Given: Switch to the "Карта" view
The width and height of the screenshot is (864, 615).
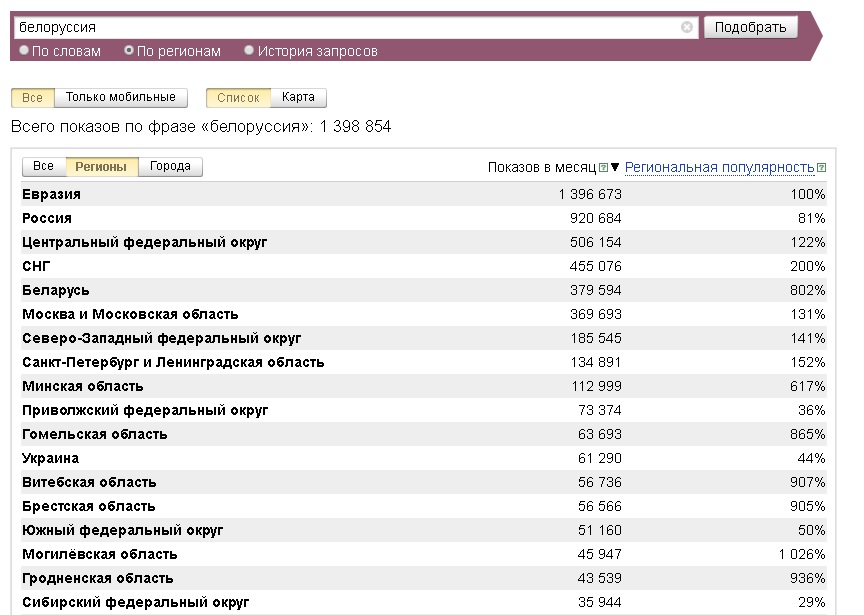Looking at the screenshot, I should [298, 98].
